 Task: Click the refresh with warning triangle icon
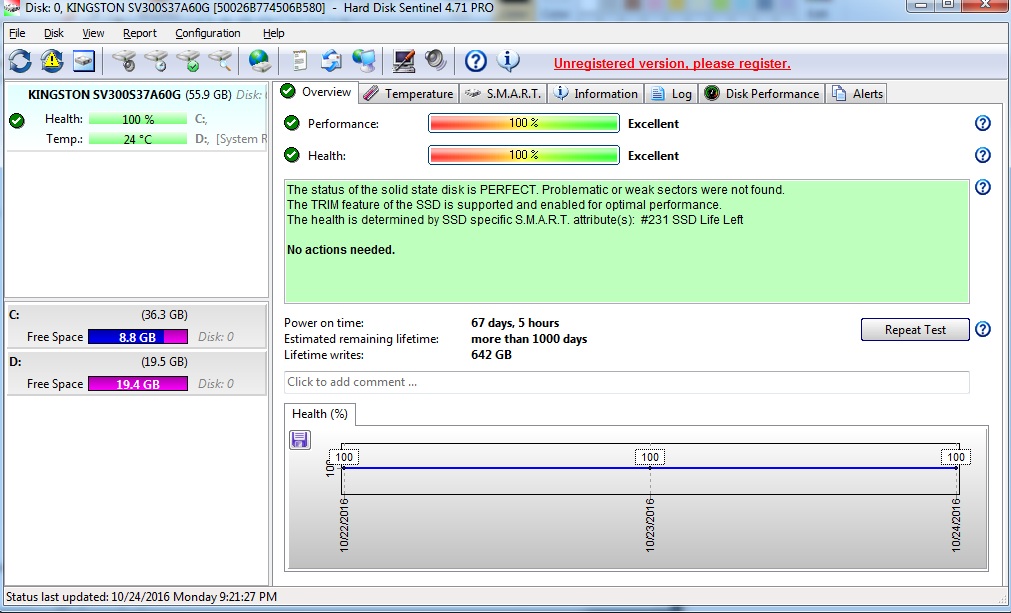coord(52,61)
